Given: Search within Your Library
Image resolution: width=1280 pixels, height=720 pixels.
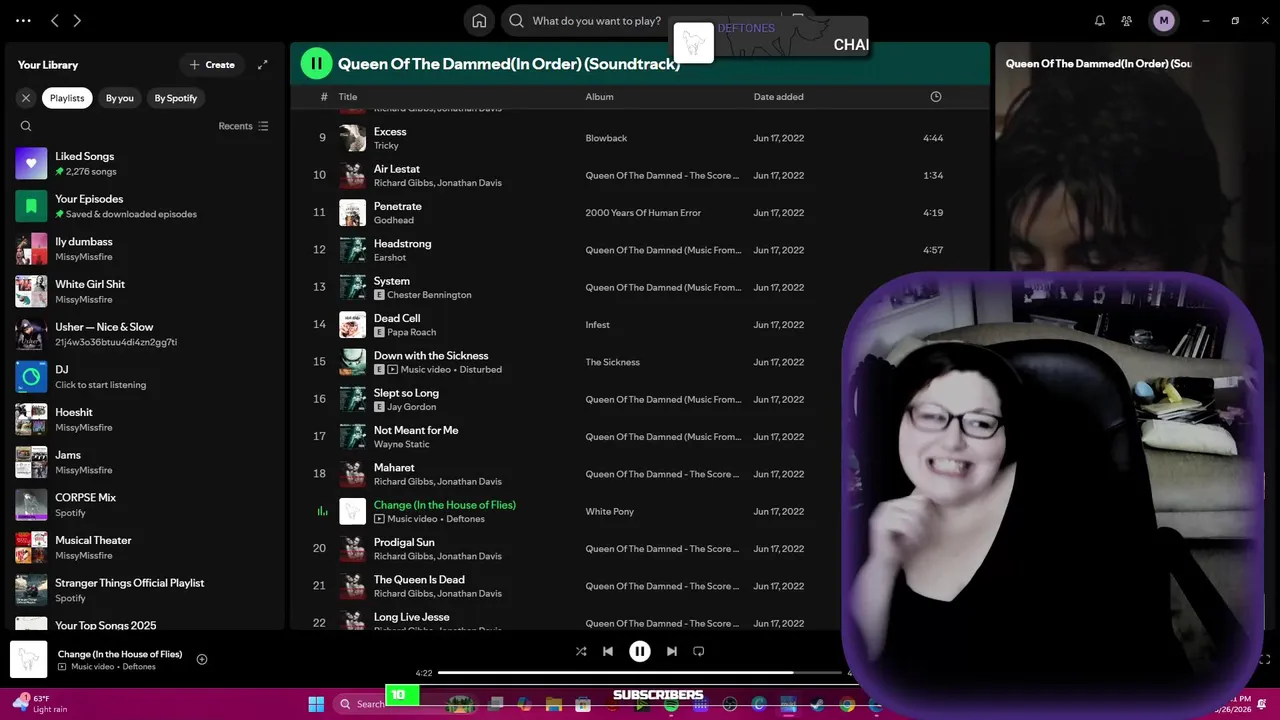Looking at the screenshot, I should [x=26, y=126].
